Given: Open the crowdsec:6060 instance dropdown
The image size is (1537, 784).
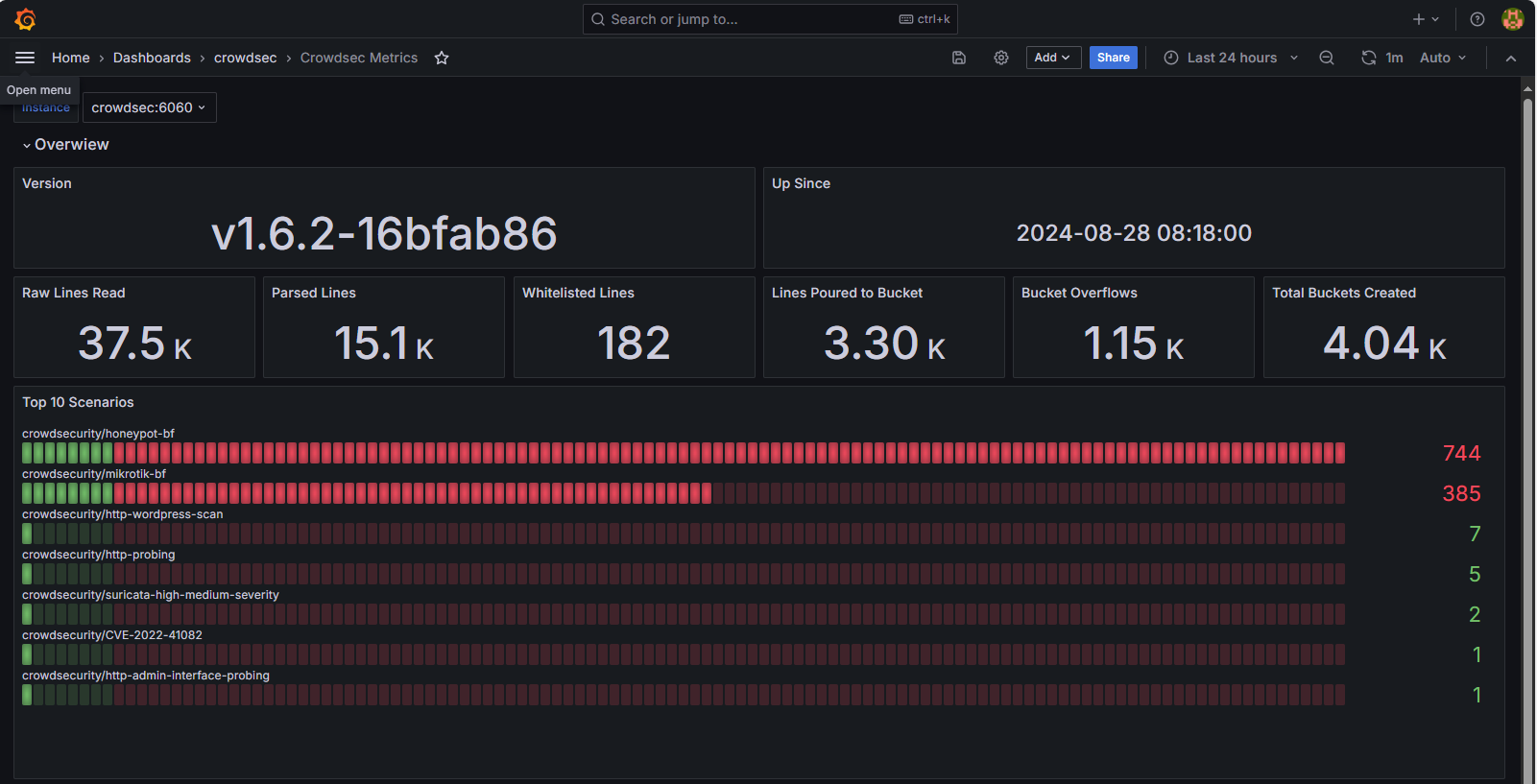Looking at the screenshot, I should (149, 107).
